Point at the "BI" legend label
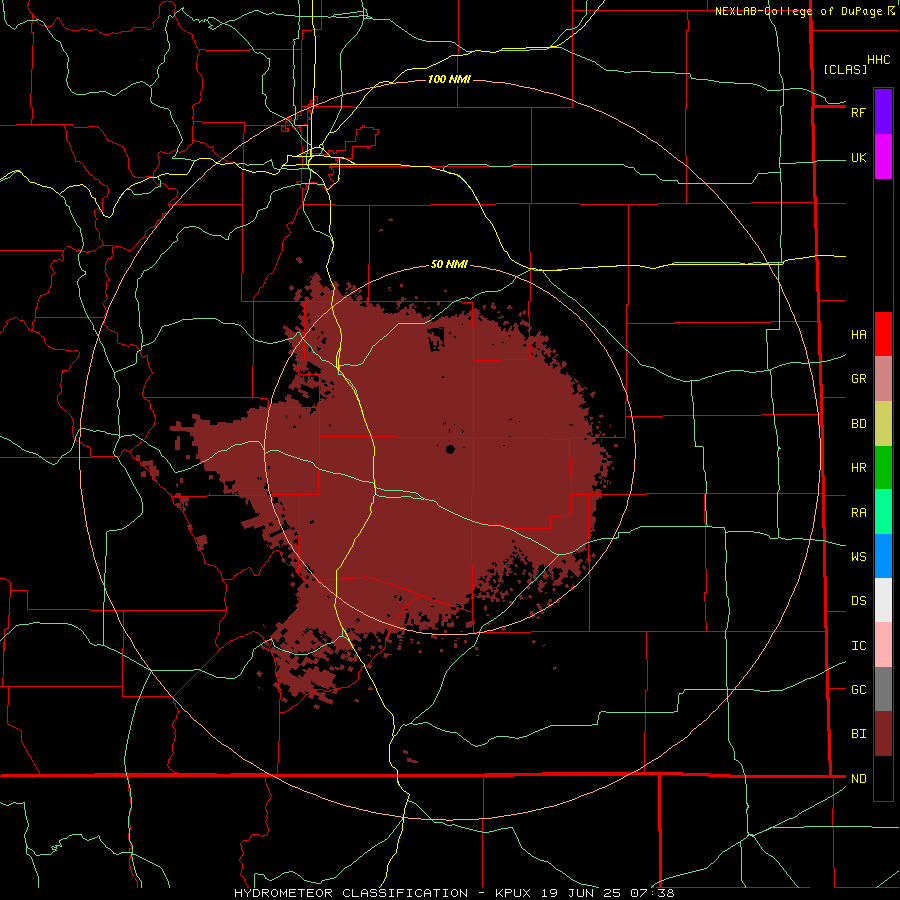 point(859,734)
